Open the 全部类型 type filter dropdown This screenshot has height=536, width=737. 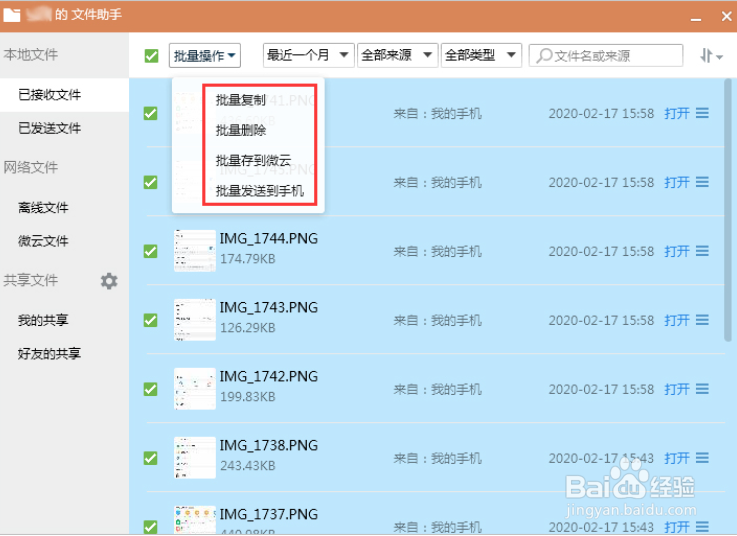coord(481,55)
